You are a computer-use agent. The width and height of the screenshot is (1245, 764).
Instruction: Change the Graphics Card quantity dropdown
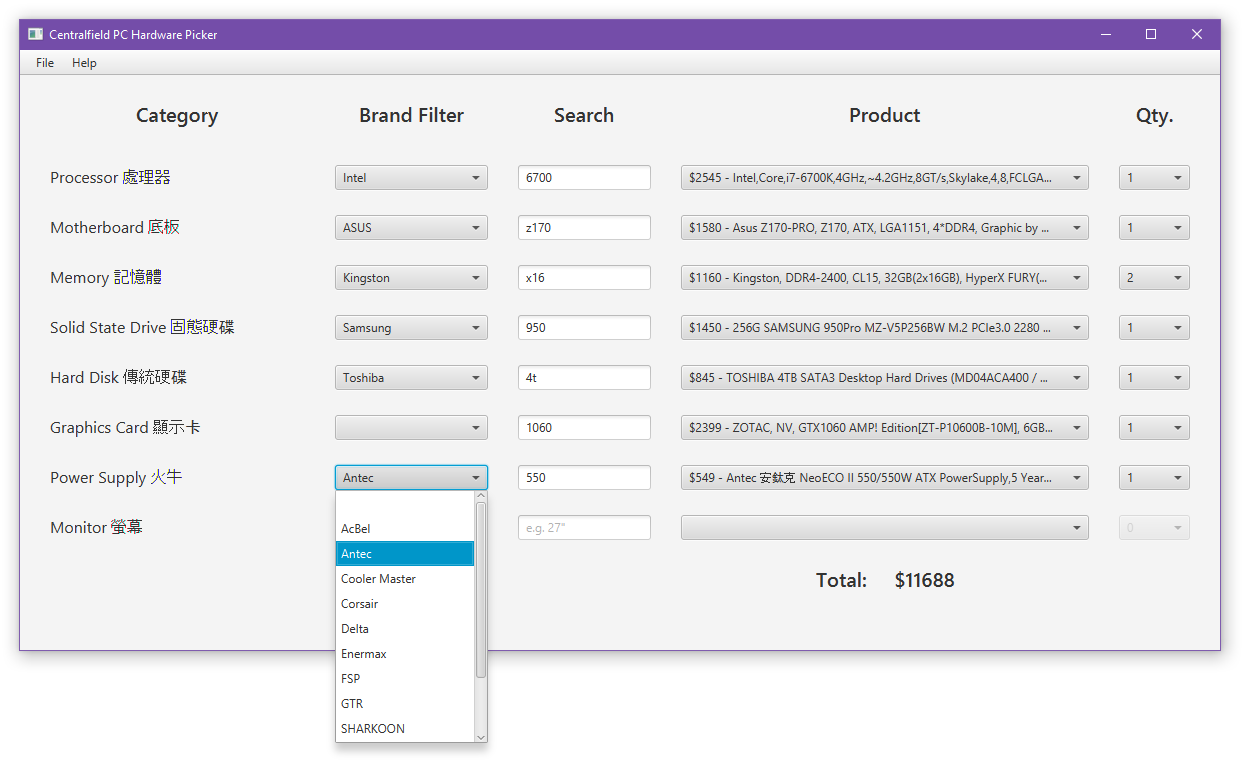(1154, 428)
